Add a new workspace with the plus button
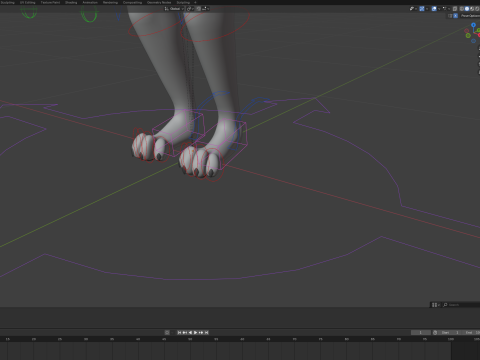Screen dimensions: 480x360 pyautogui.click(x=195, y=2)
